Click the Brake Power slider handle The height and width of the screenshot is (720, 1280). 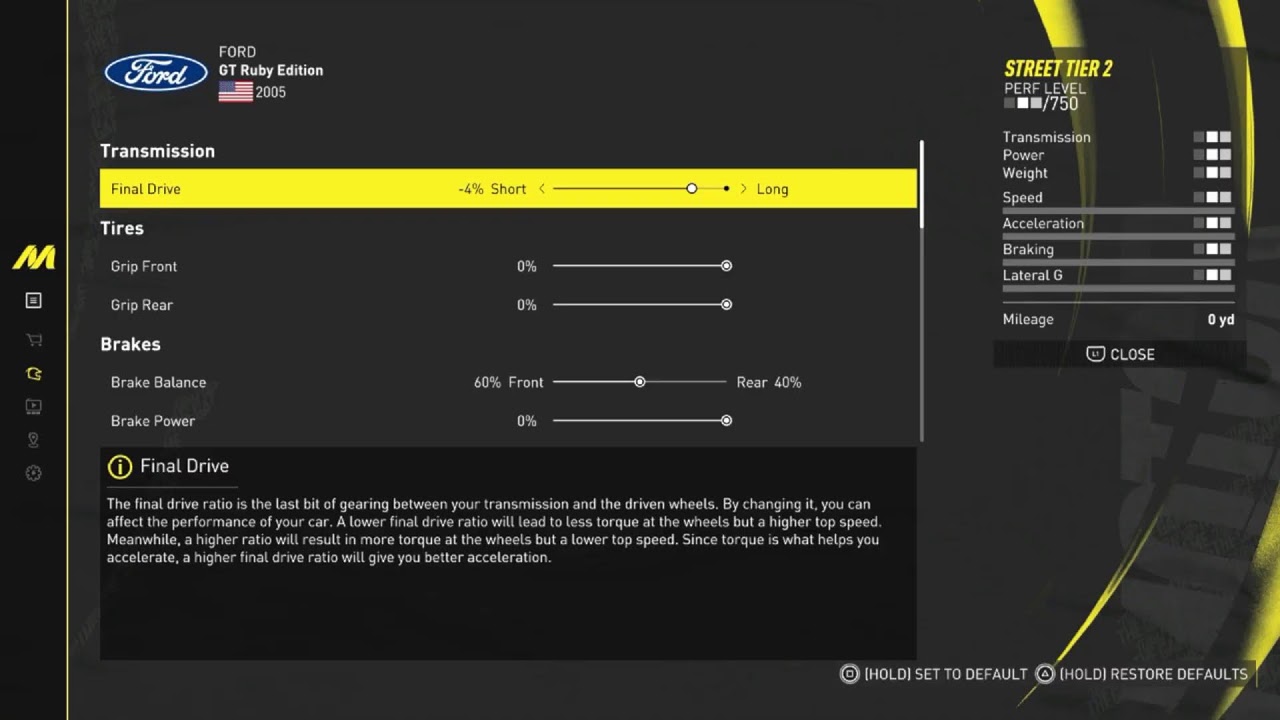(x=726, y=421)
